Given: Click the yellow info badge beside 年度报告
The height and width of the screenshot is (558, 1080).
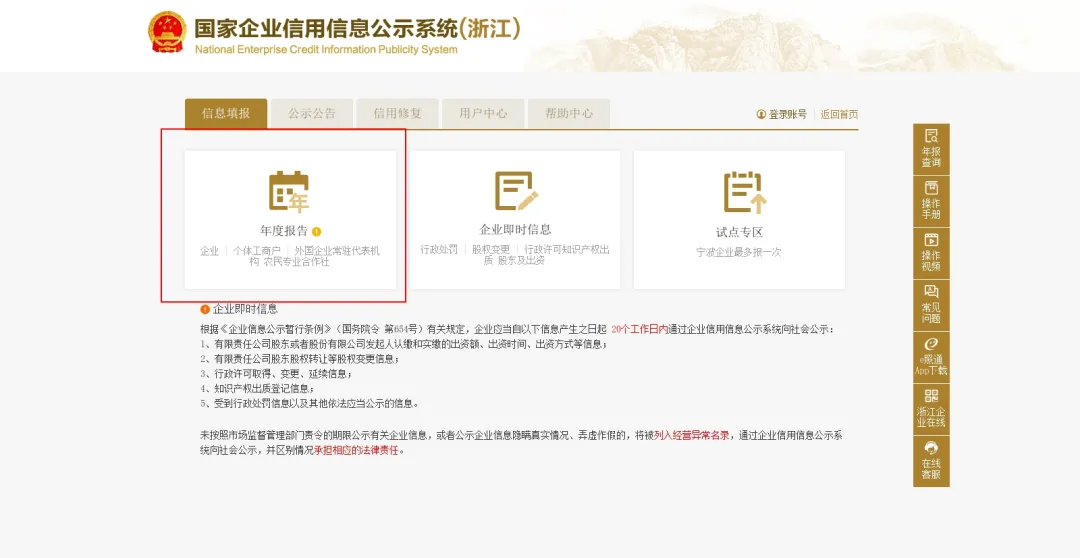Looking at the screenshot, I should (316, 232).
